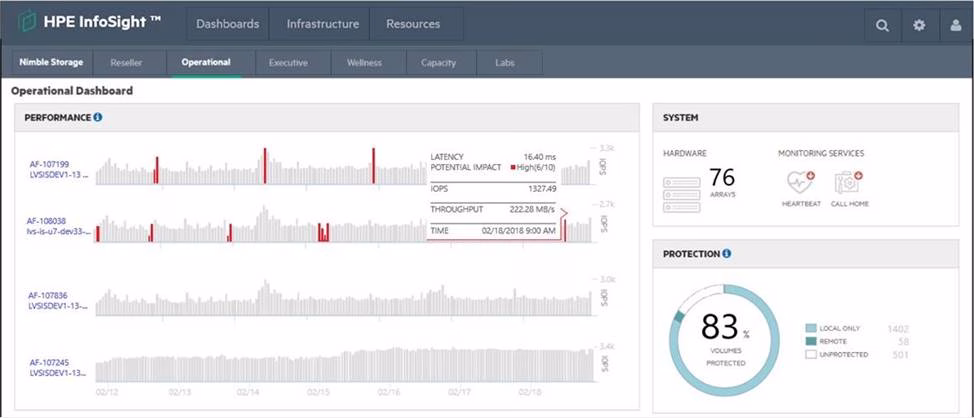Open settings via the gear icon
This screenshot has height=418, width=974.
coord(918,26)
